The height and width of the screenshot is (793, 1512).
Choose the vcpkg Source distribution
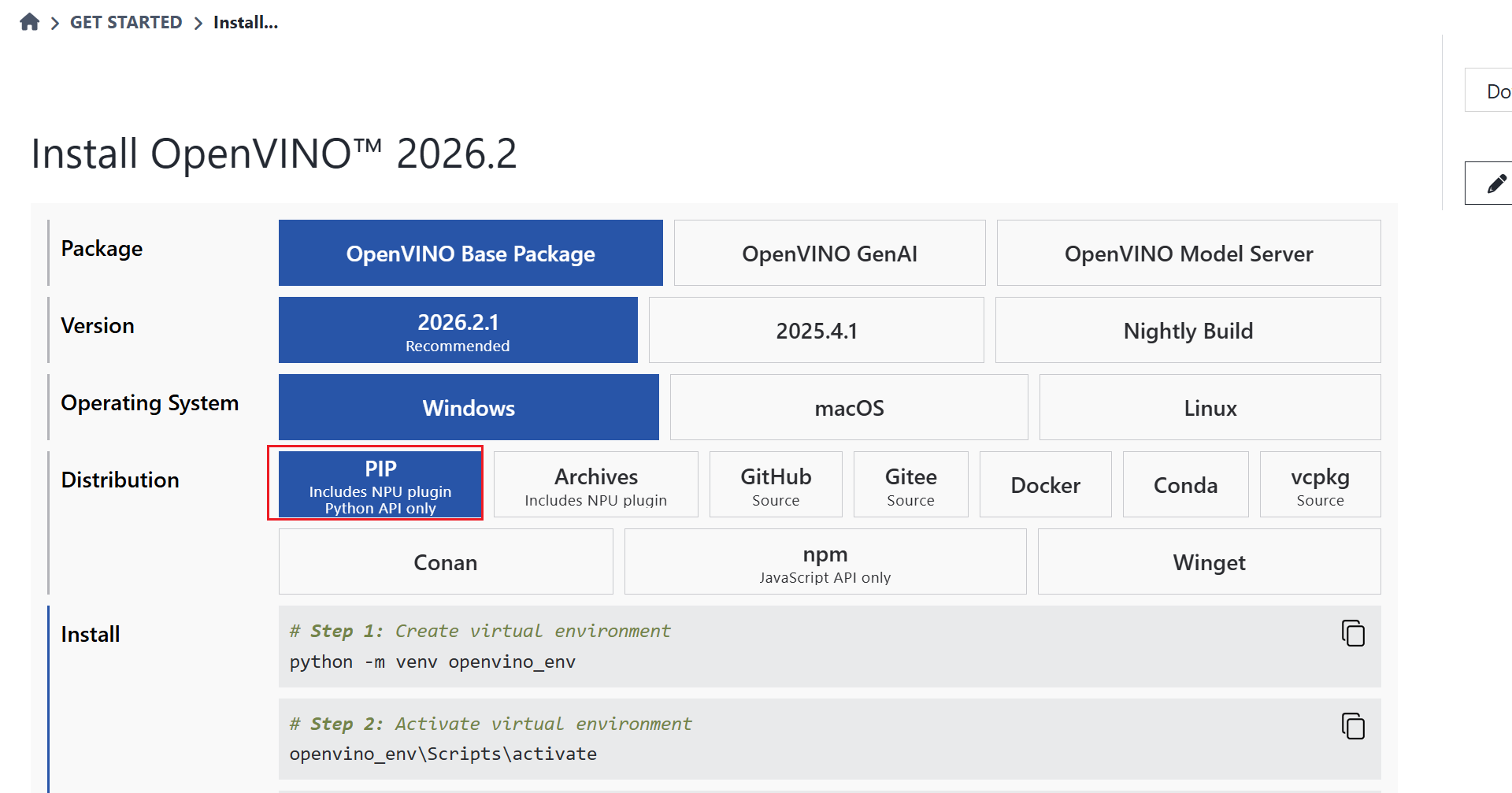[x=1321, y=484]
